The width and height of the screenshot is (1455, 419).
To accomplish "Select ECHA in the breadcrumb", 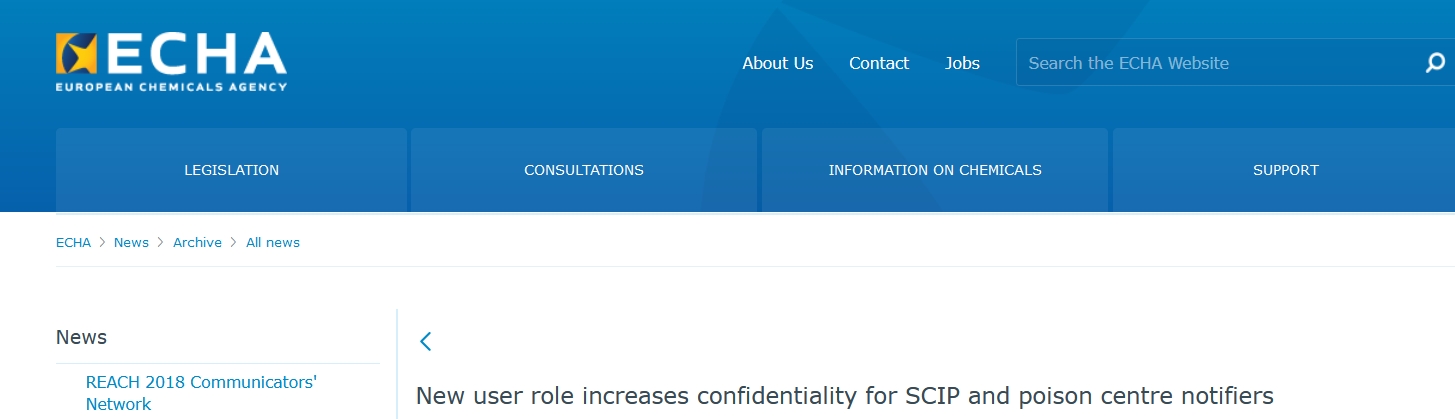I will (73, 242).
